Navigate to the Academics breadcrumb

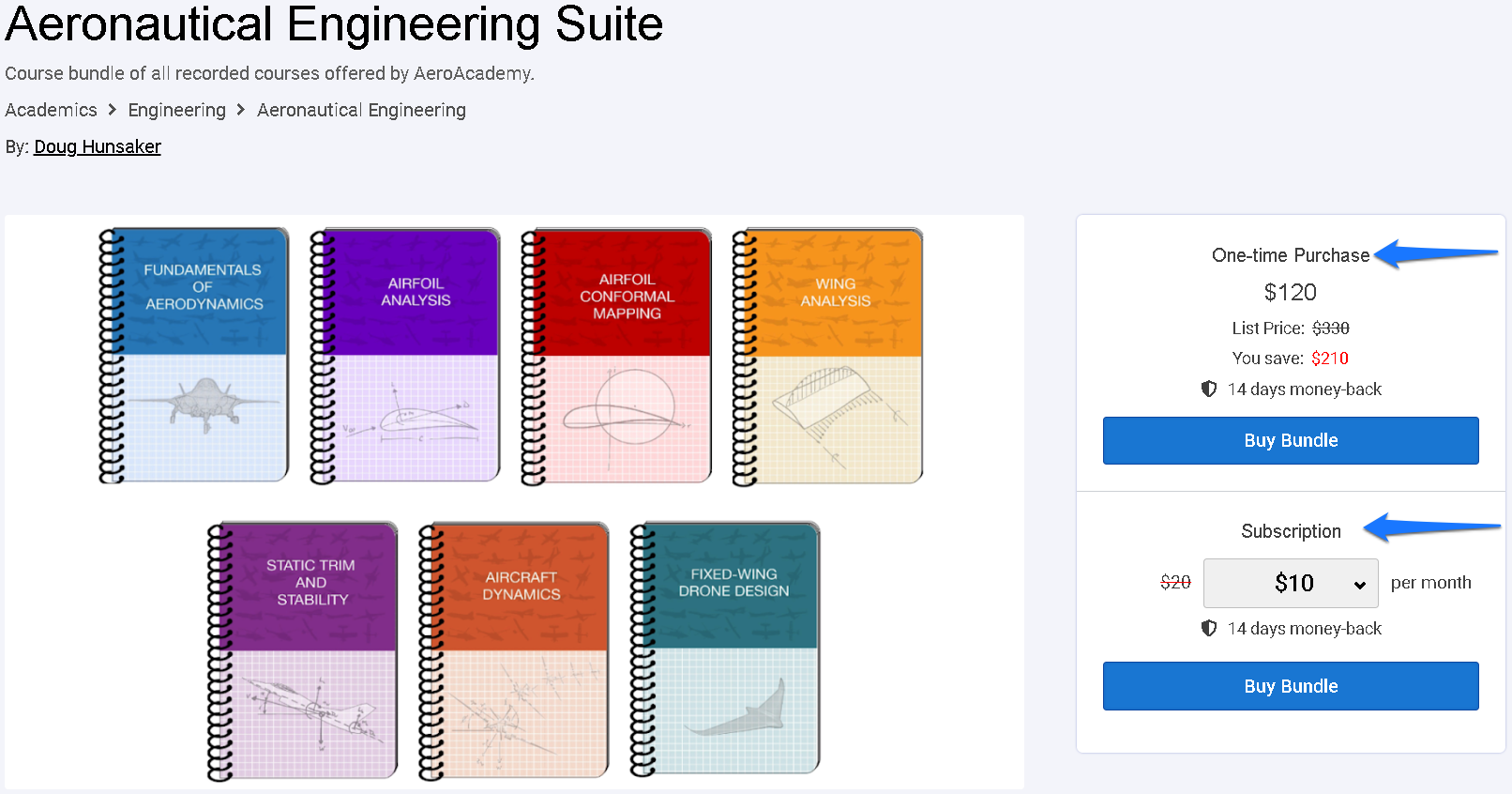(x=52, y=110)
